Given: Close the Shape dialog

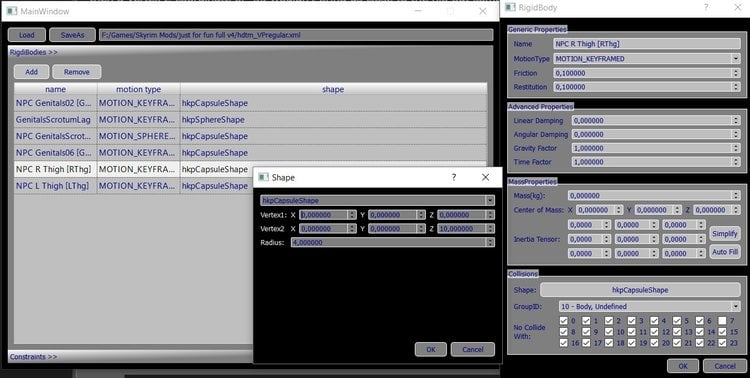Looking at the screenshot, I should [x=485, y=178].
